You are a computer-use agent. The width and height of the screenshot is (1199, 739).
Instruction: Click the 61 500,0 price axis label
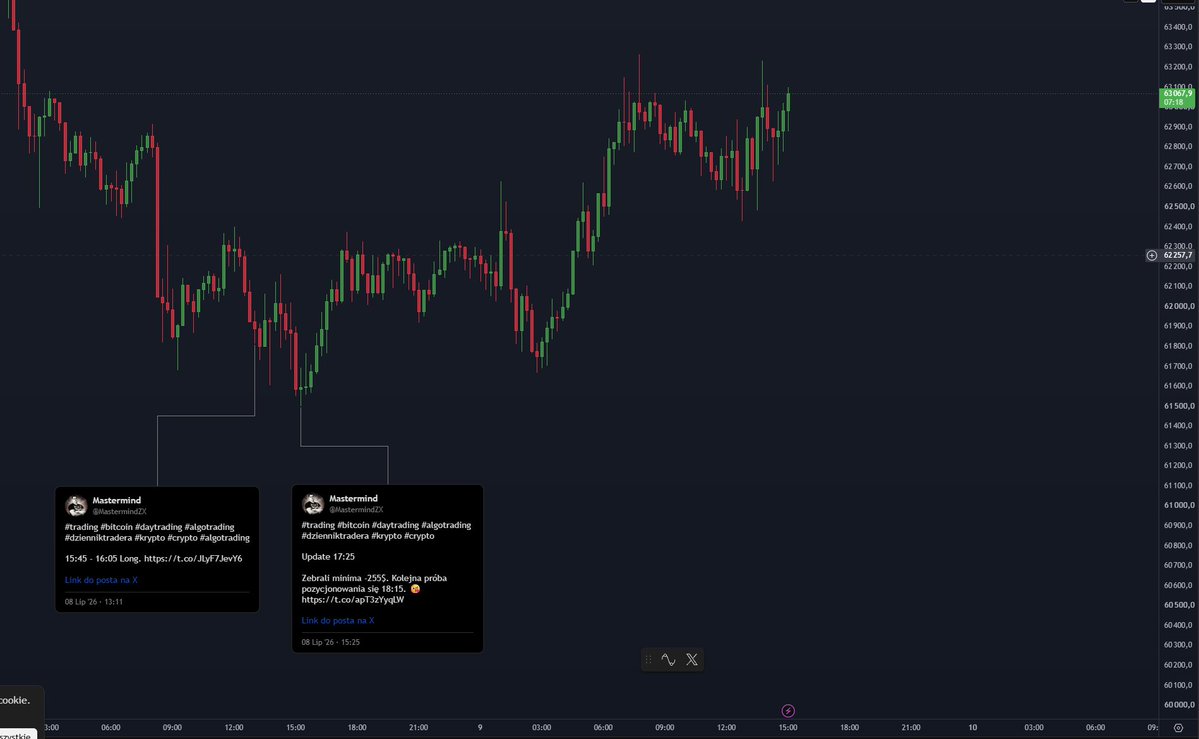click(1178, 406)
